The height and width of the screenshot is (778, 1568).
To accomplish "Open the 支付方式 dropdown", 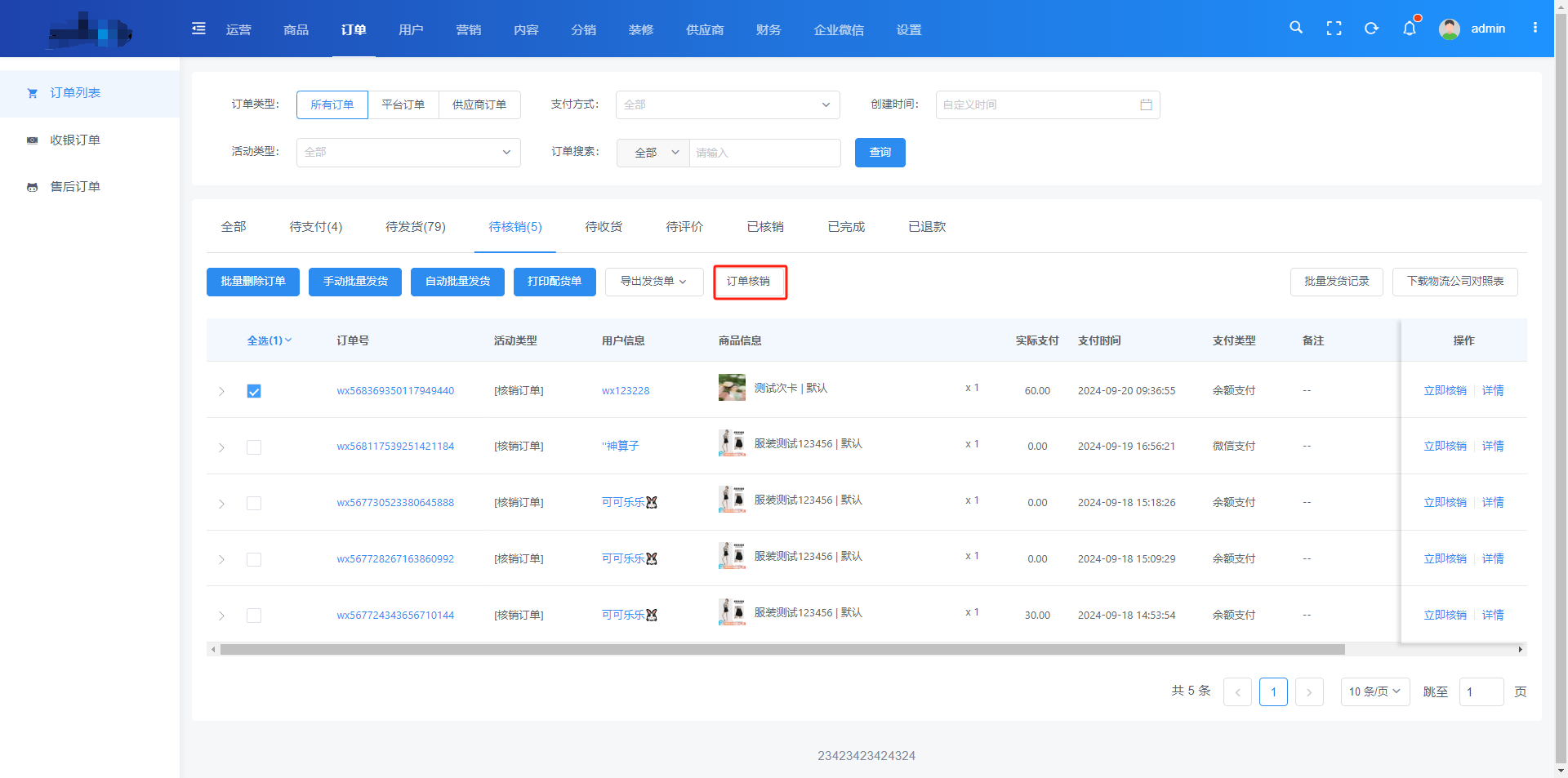I will click(728, 104).
